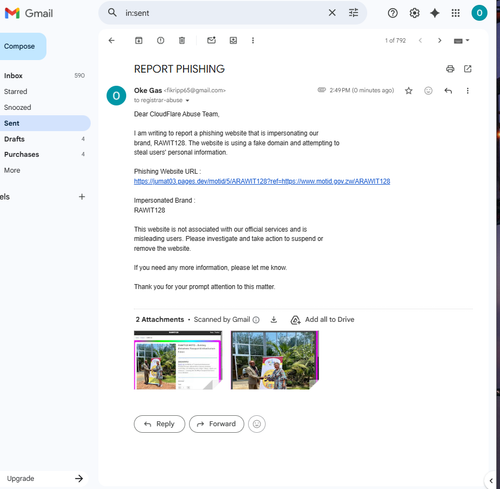Add emoji reaction next to Forward

tap(257, 424)
